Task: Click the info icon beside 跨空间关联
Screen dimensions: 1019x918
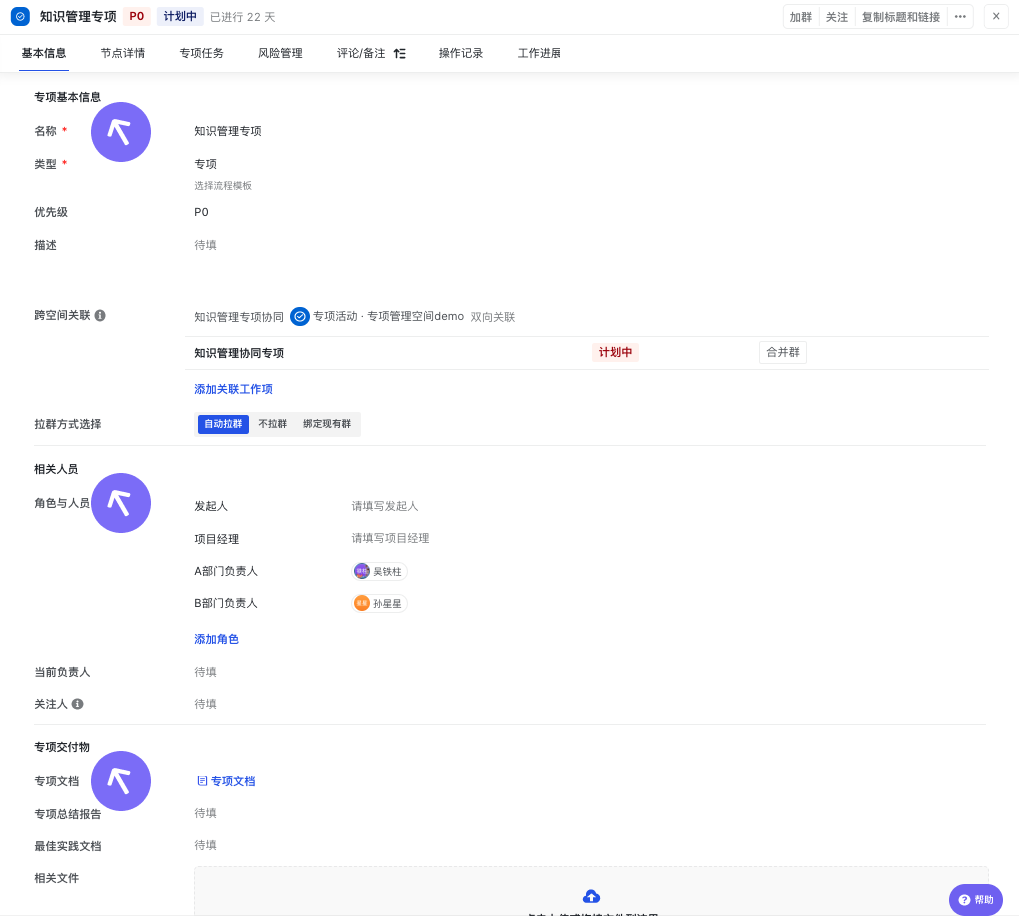Action: (100, 315)
